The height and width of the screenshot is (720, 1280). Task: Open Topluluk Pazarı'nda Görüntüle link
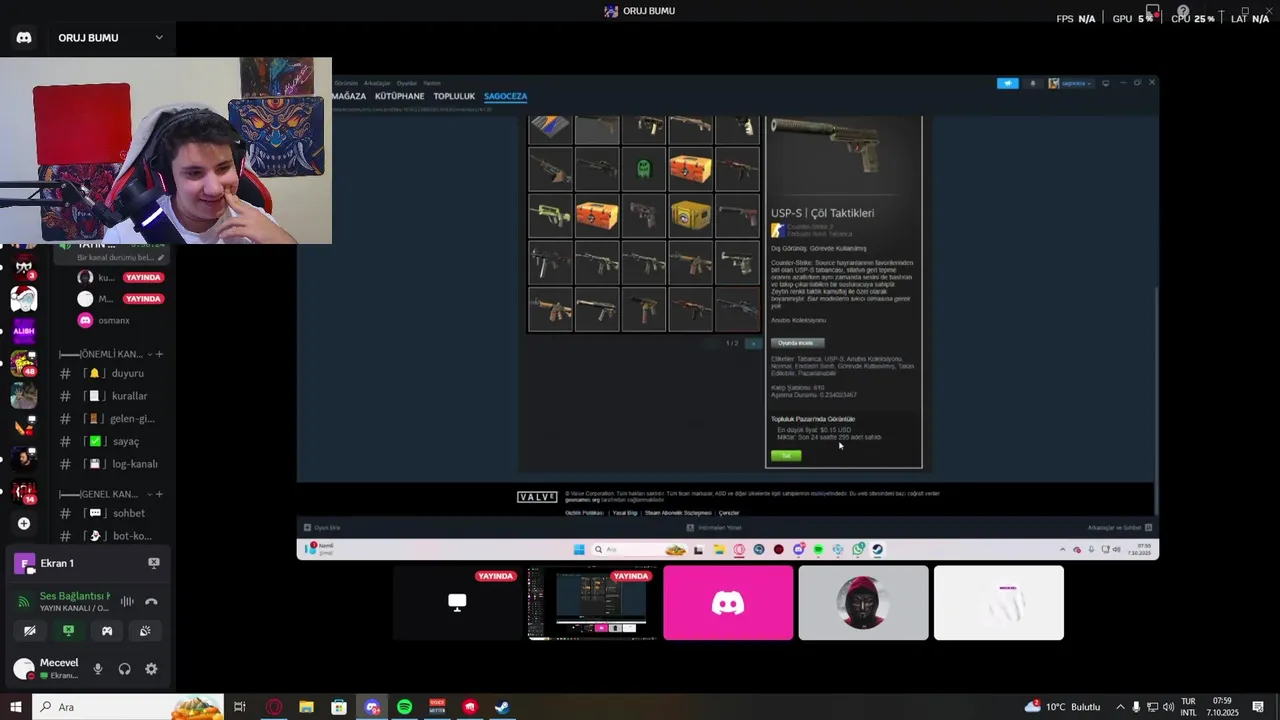[813, 419]
